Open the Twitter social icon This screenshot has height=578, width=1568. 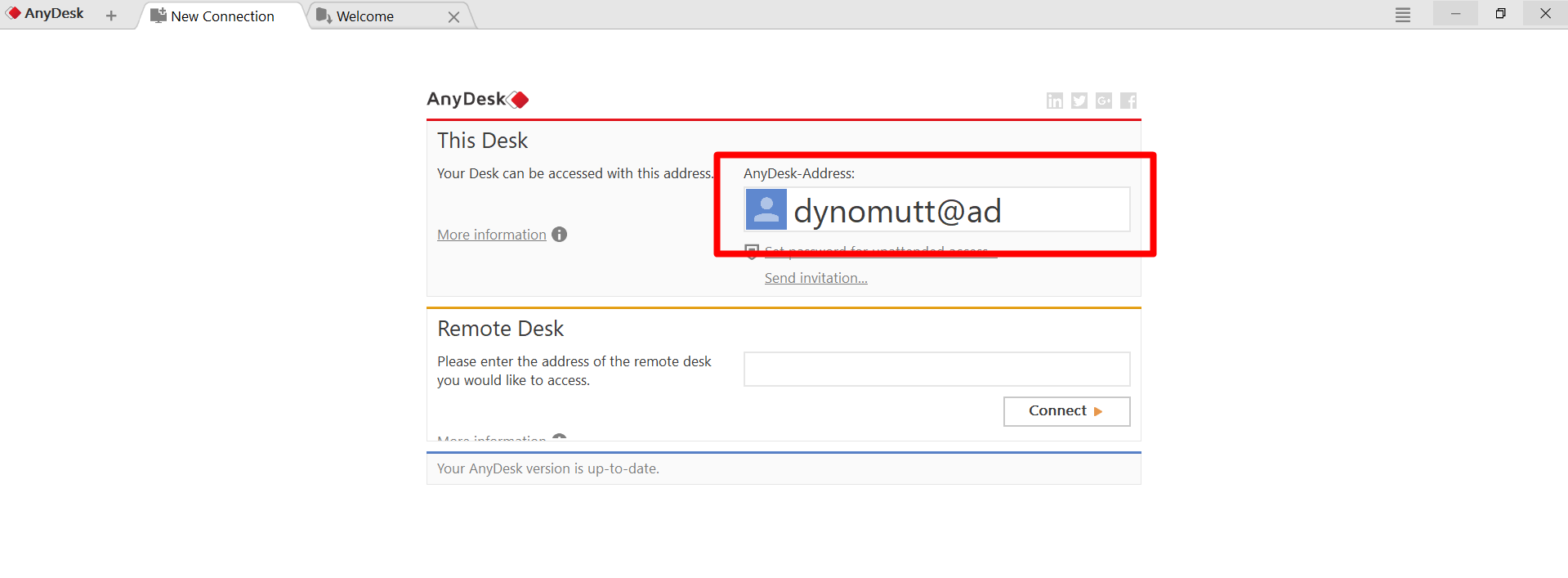[1079, 101]
